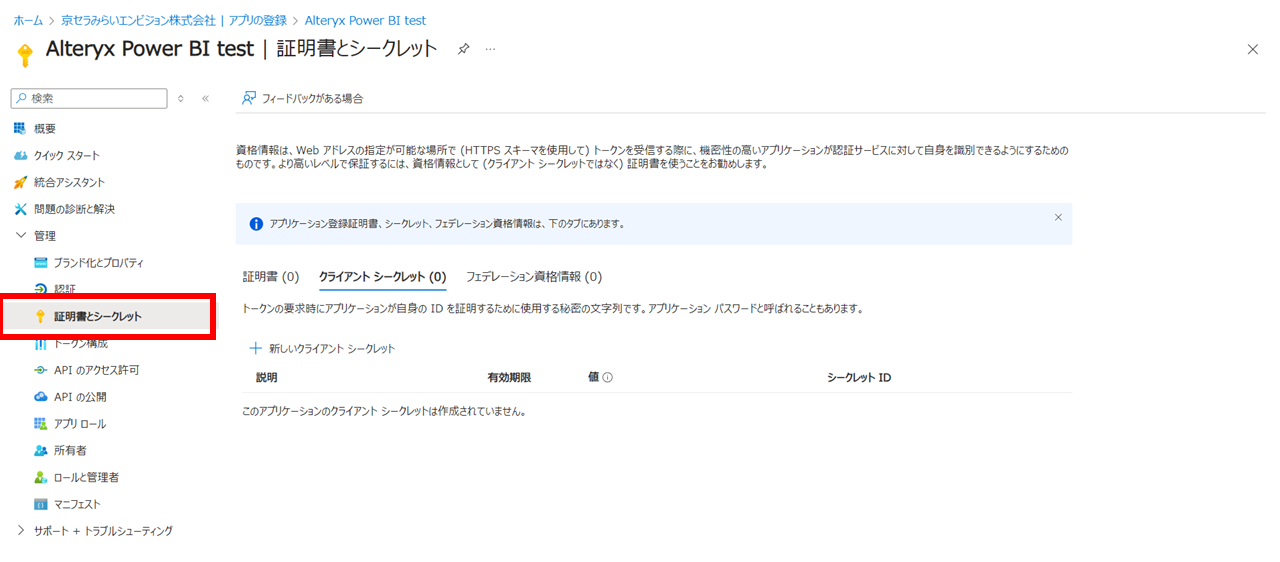Click the ロールと管理者 icon
The height and width of the screenshot is (562, 1280).
(40, 478)
